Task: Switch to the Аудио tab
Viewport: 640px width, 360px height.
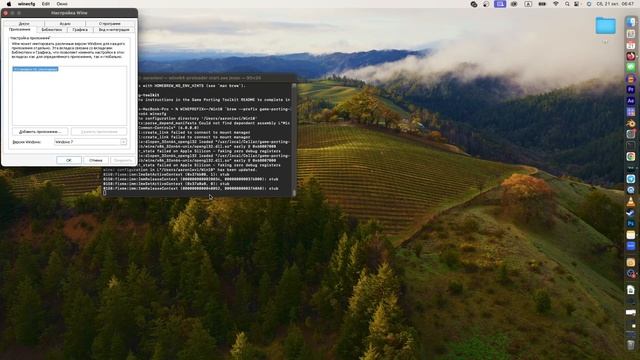Action: pyautogui.click(x=65, y=24)
